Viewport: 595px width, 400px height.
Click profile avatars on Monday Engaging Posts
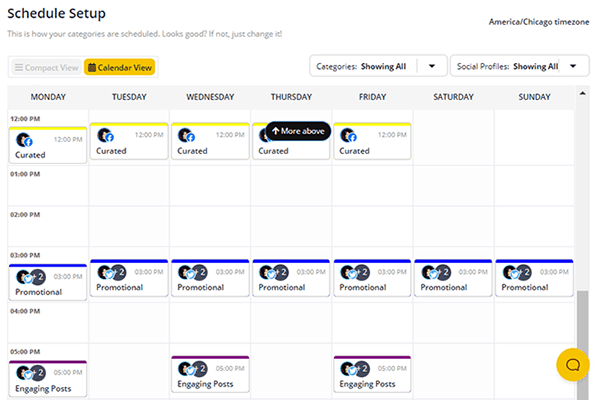click(31, 373)
